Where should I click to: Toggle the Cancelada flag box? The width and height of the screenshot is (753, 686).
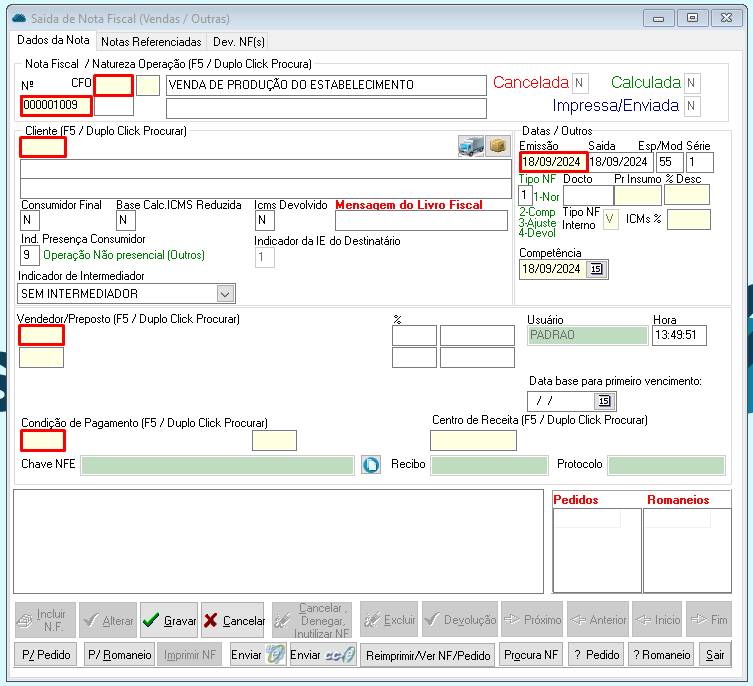tap(581, 83)
